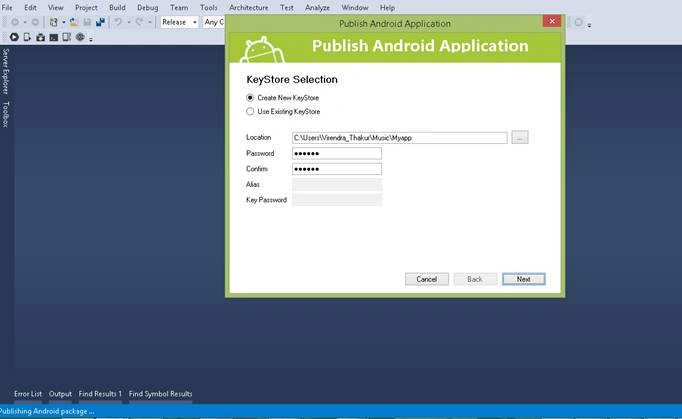682x419 pixels.
Task: Click the Save single-disk toolbar icon
Action: 87,22
